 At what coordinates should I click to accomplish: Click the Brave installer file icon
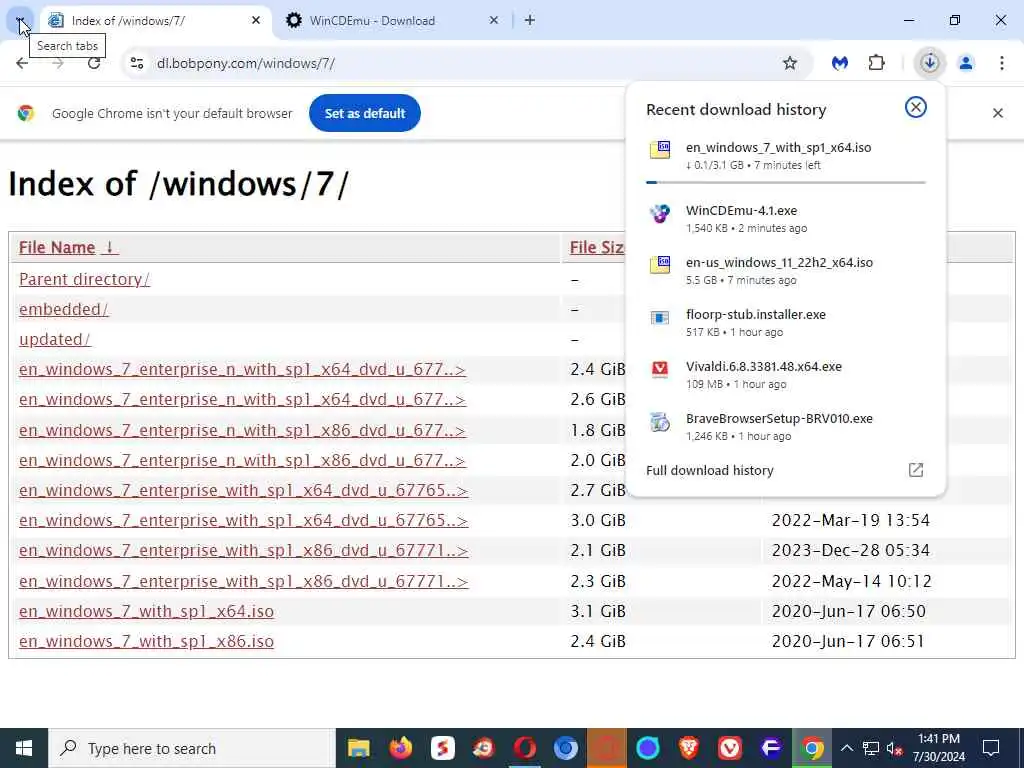tap(660, 422)
